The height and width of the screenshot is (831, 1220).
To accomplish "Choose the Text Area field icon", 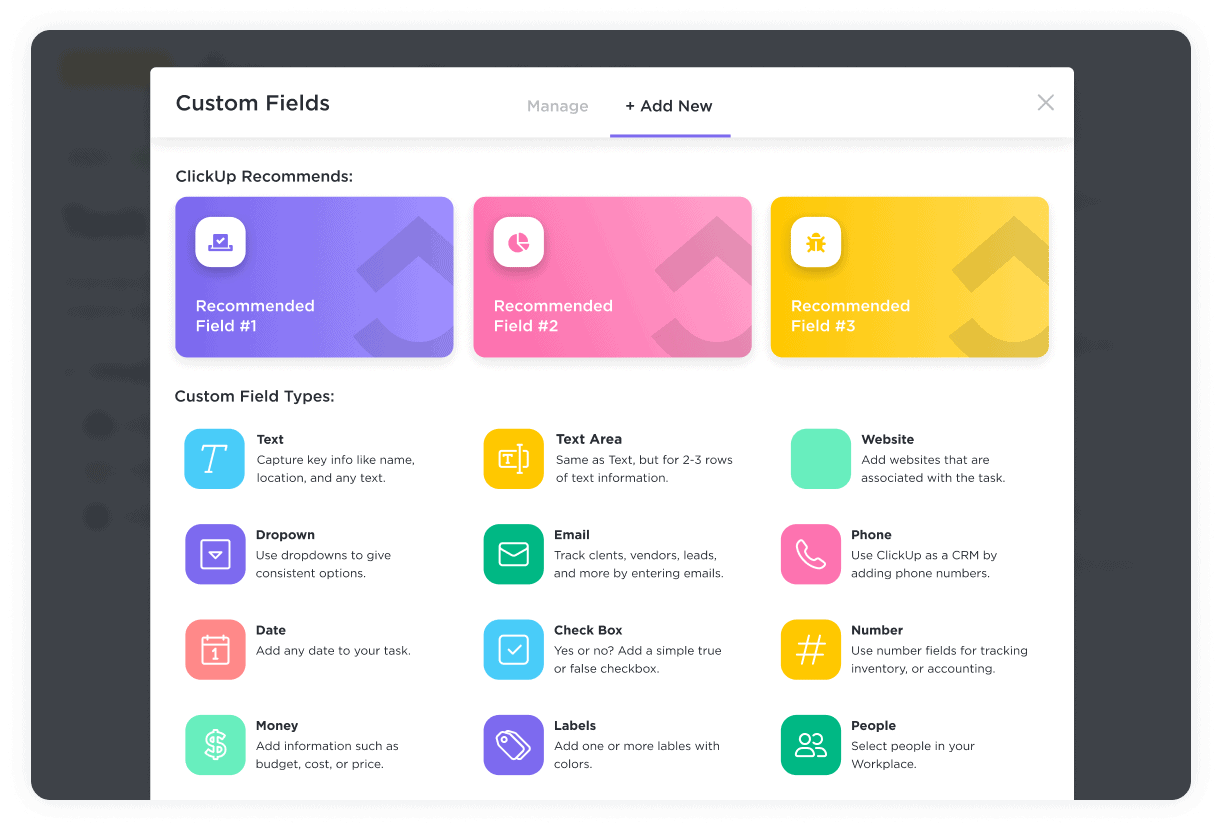I will pyautogui.click(x=513, y=459).
